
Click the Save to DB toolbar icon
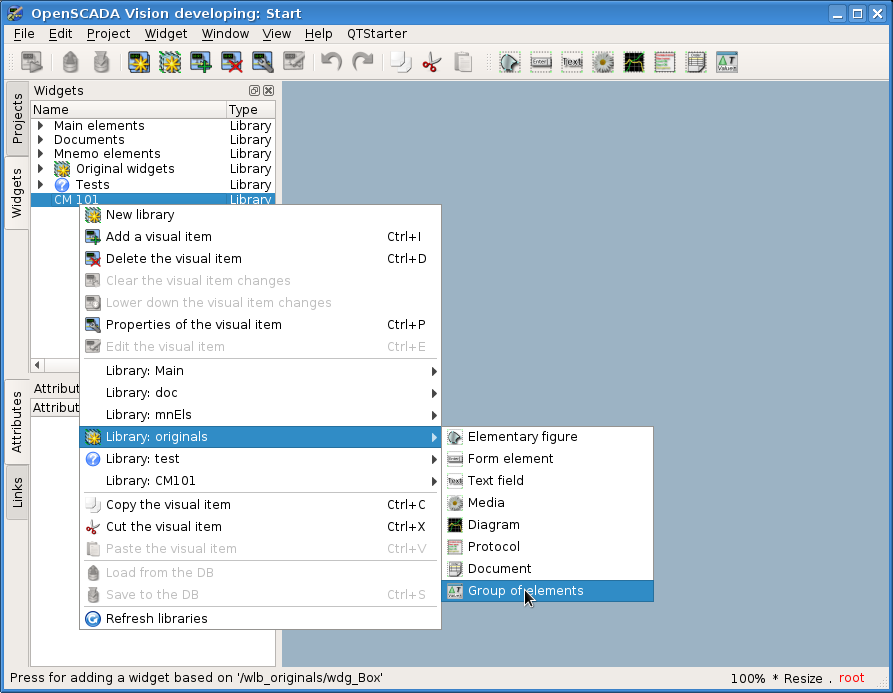(101, 62)
